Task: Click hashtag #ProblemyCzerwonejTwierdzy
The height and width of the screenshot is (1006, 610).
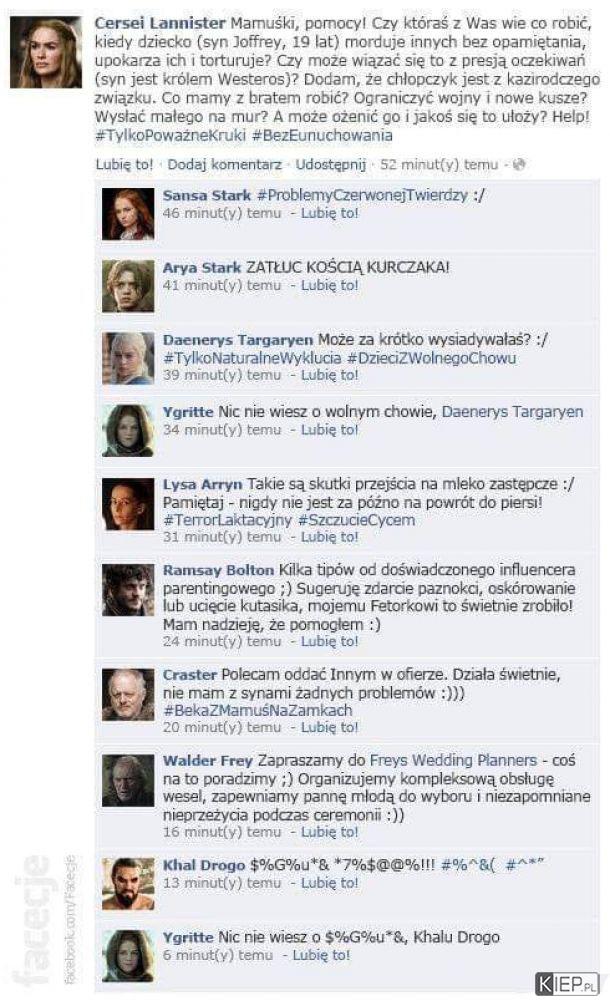Action: 362,196
